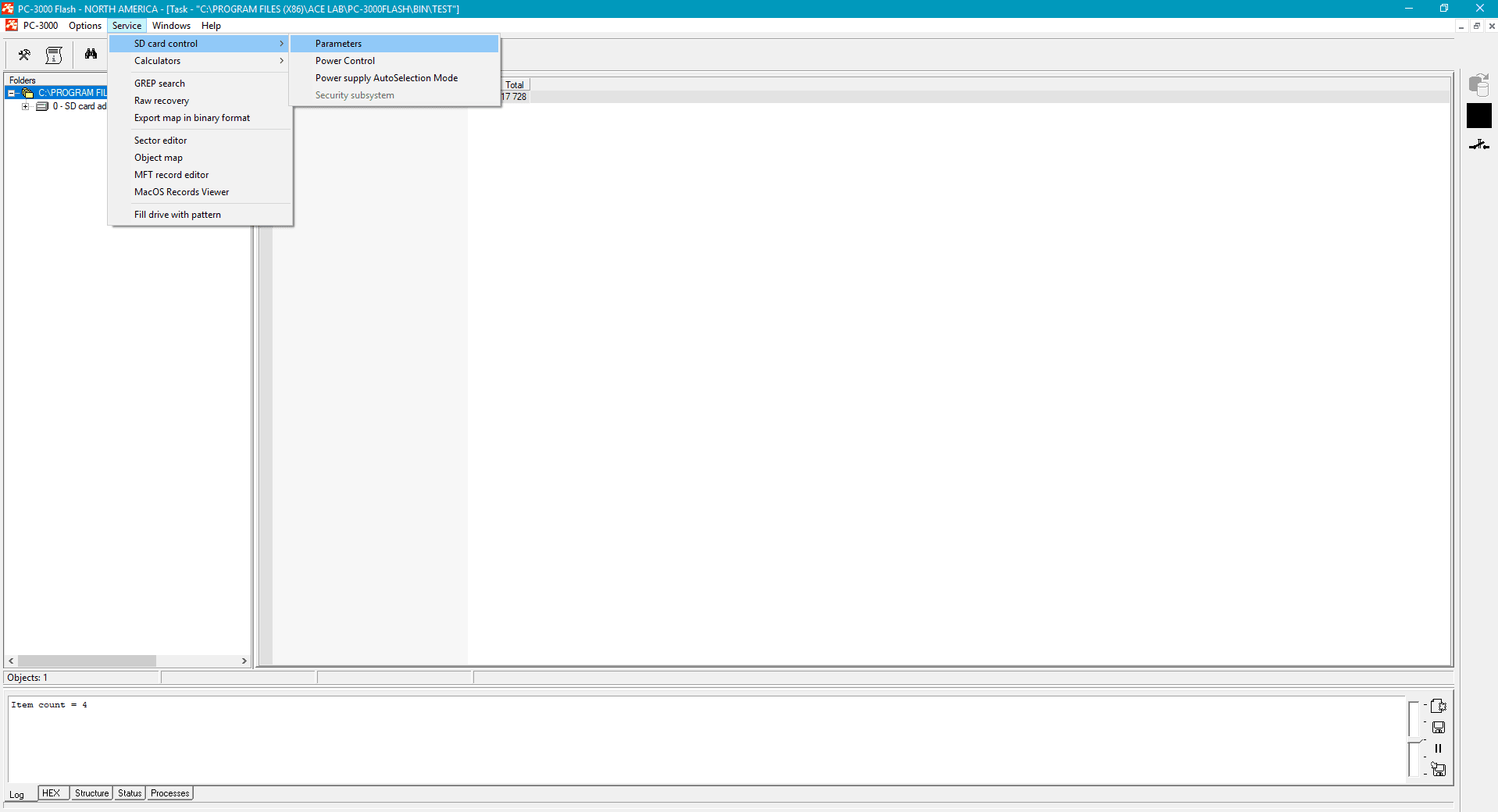Click the stacked folders icon of C:\PROGRAM FILES node

[x=28, y=93]
